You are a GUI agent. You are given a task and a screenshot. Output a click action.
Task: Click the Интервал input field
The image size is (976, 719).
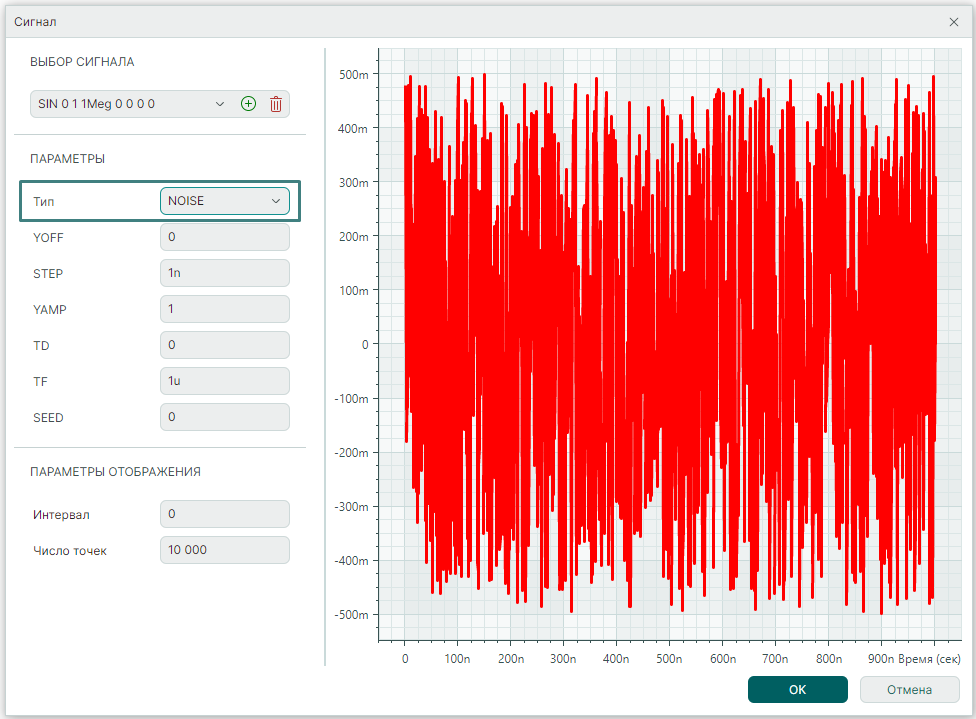(224, 514)
